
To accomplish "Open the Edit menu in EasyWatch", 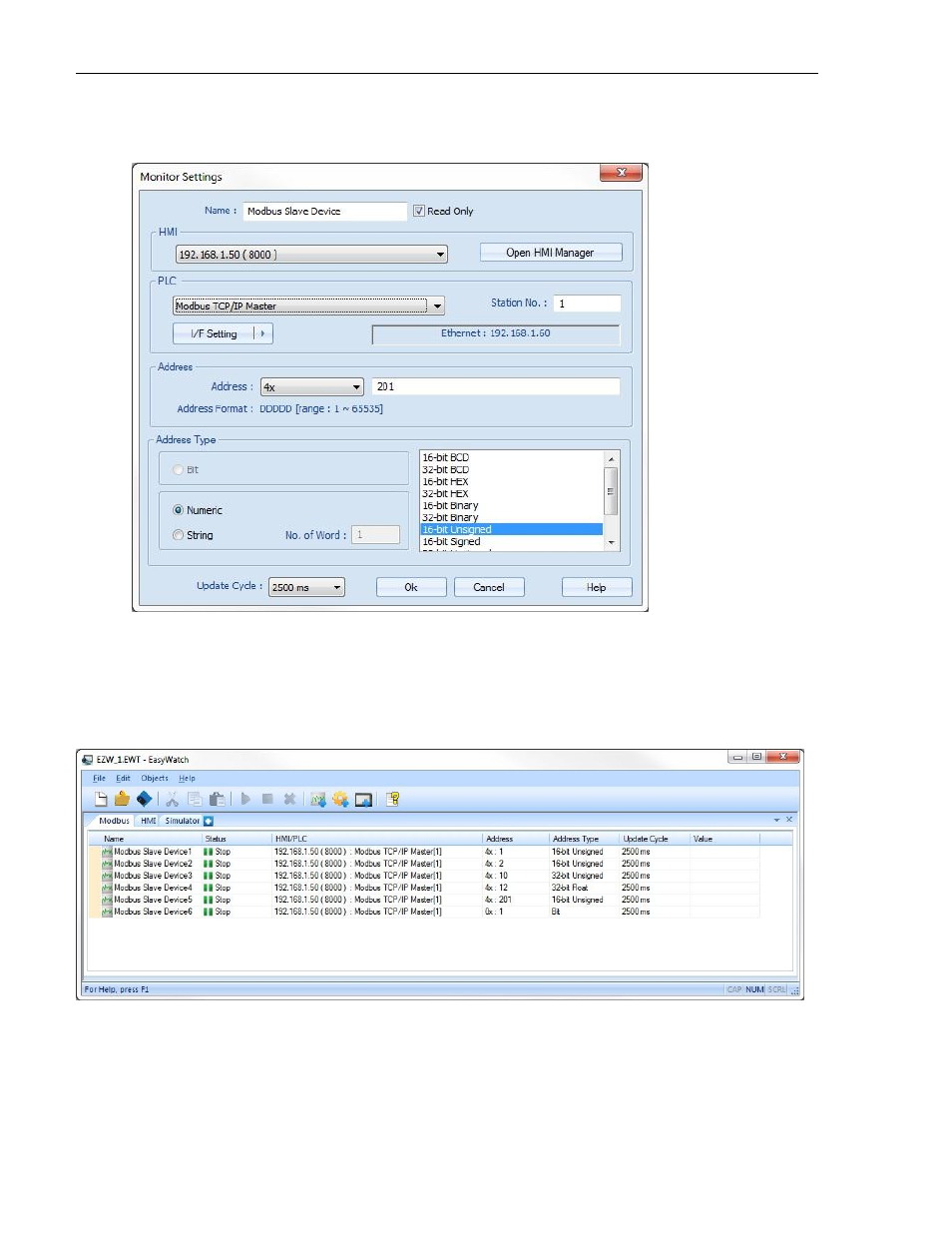I will (x=123, y=778).
